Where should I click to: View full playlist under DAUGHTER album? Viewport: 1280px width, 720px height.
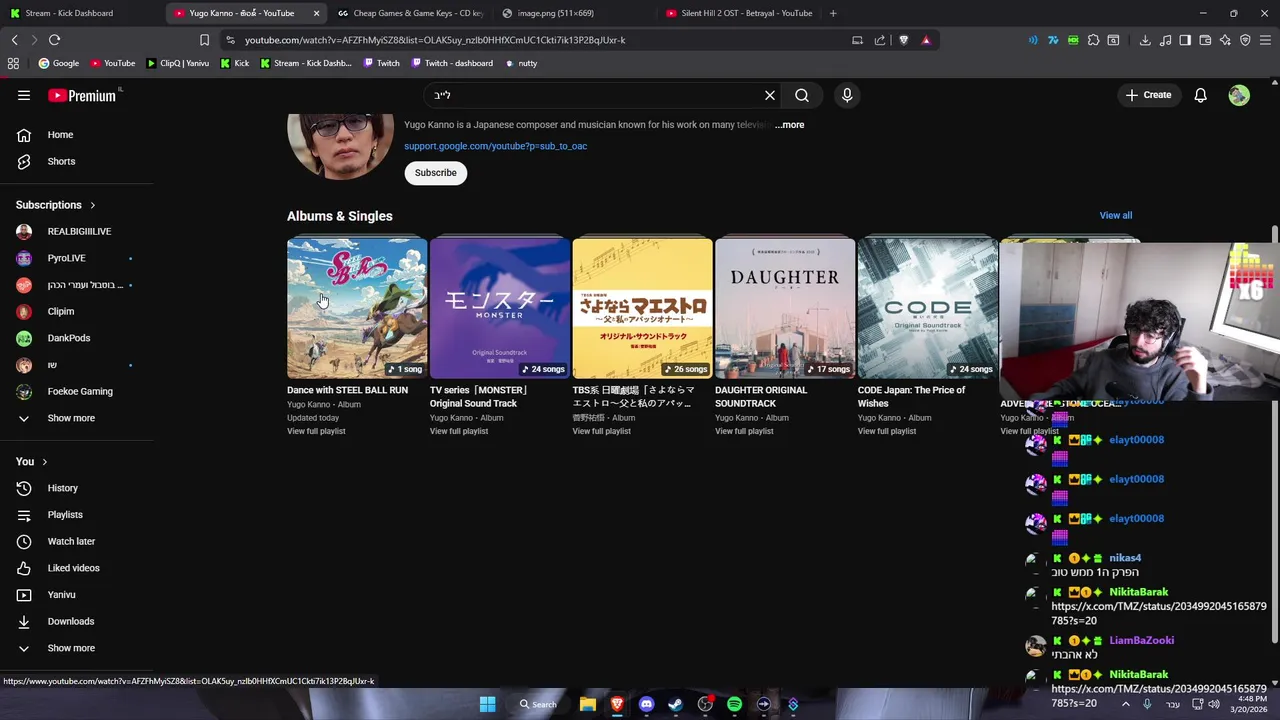point(744,431)
